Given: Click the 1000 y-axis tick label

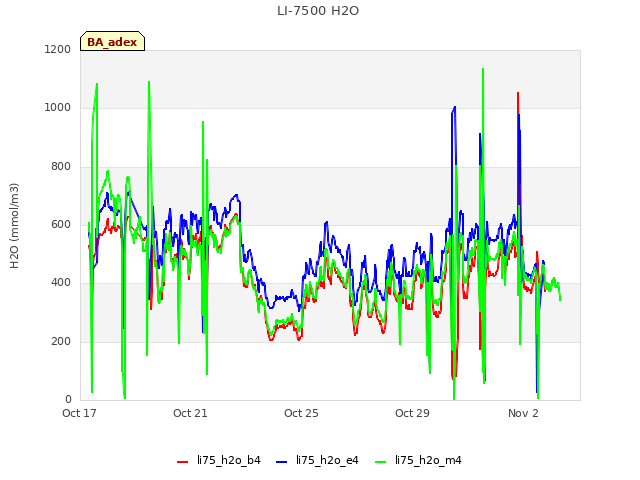Looking at the screenshot, I should 58,107.
